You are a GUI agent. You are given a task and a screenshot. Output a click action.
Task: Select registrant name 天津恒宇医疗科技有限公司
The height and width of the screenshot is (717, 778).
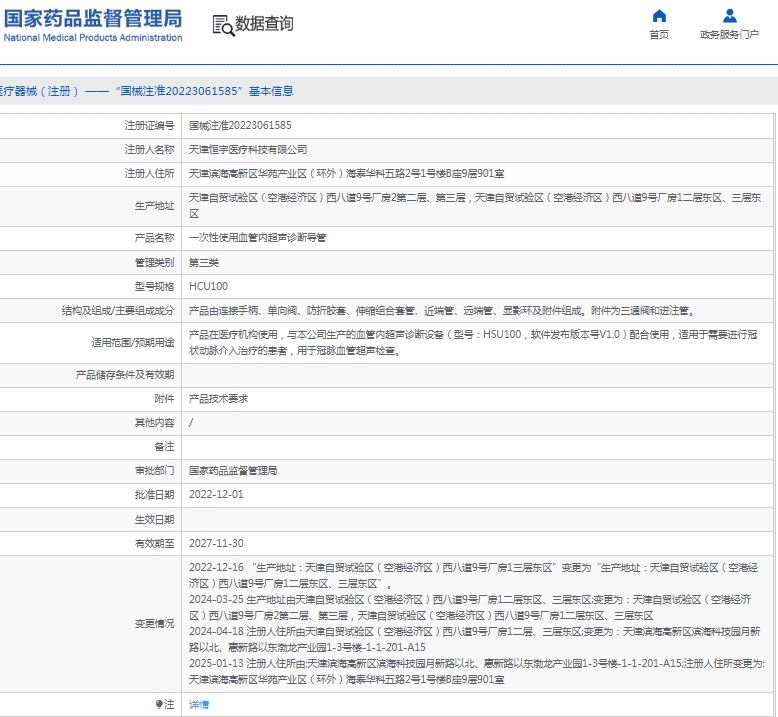248,149
